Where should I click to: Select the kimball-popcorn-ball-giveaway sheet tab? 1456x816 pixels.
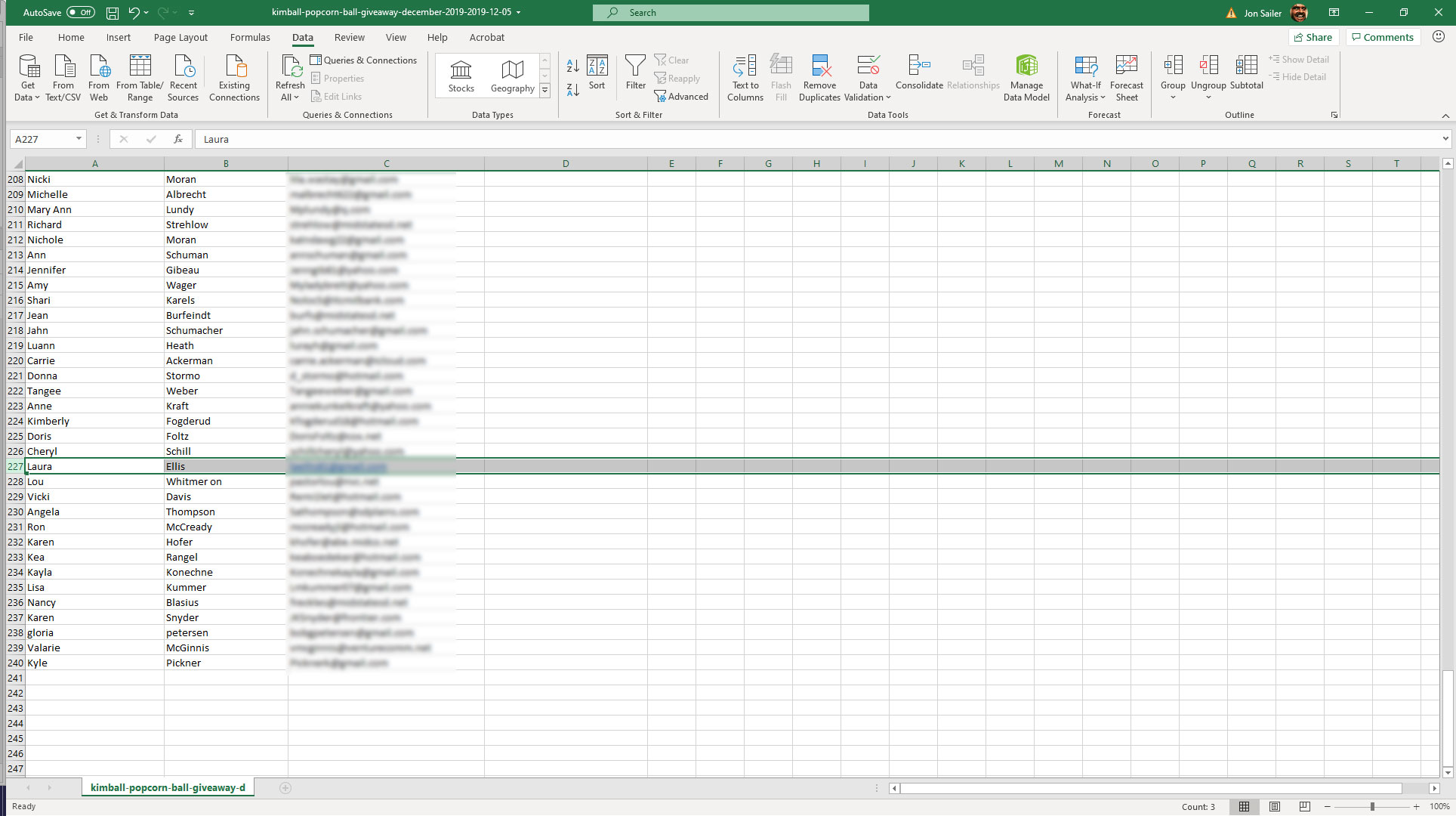click(x=168, y=787)
